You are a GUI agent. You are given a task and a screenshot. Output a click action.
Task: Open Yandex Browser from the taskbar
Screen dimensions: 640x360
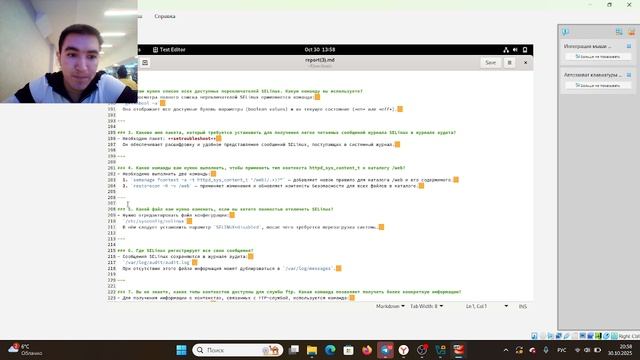(404, 350)
